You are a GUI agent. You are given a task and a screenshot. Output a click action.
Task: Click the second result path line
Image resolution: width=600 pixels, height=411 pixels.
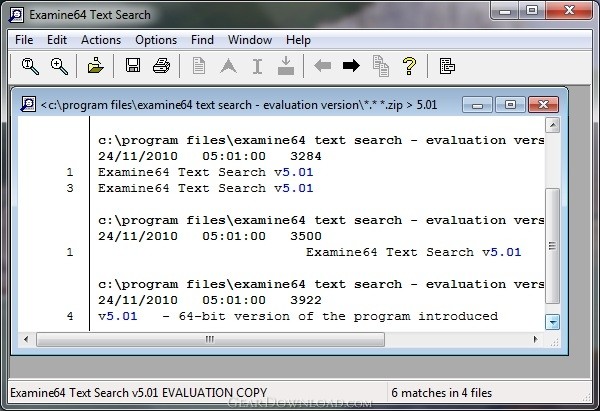(321, 220)
